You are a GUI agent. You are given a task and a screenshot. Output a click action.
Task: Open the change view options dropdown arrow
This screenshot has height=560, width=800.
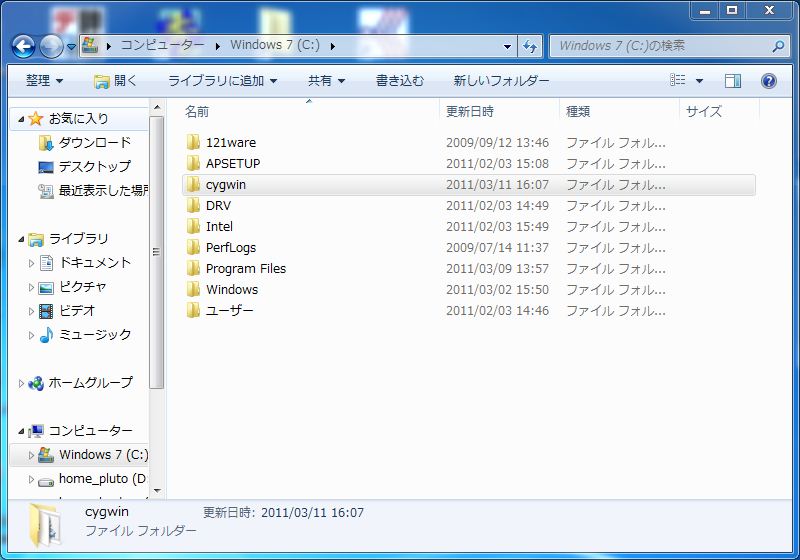(699, 81)
